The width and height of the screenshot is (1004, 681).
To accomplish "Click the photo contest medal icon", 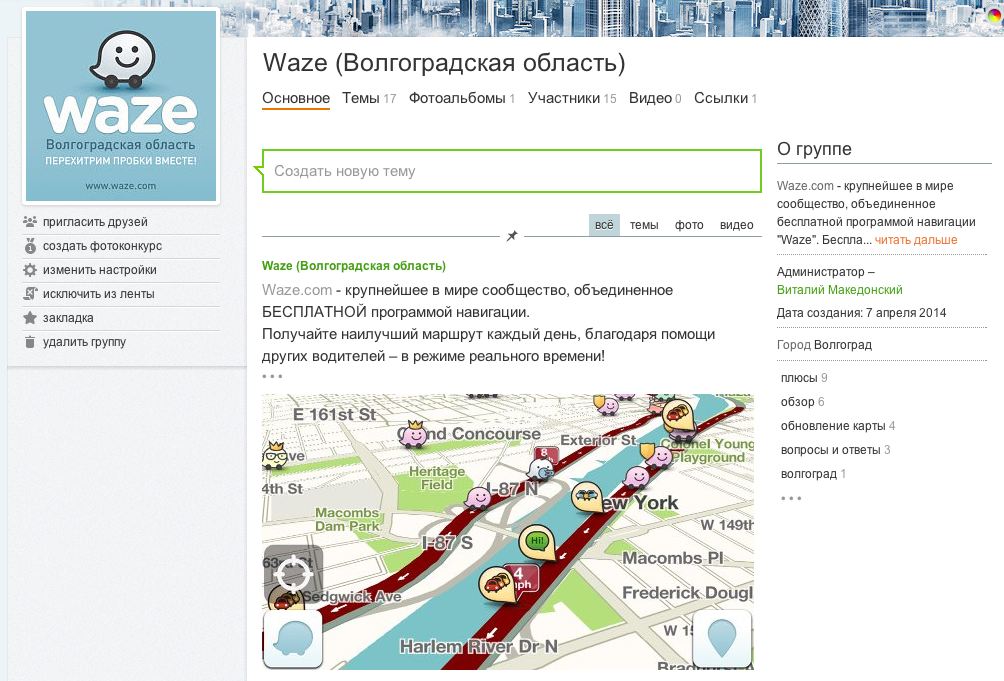I will [30, 246].
